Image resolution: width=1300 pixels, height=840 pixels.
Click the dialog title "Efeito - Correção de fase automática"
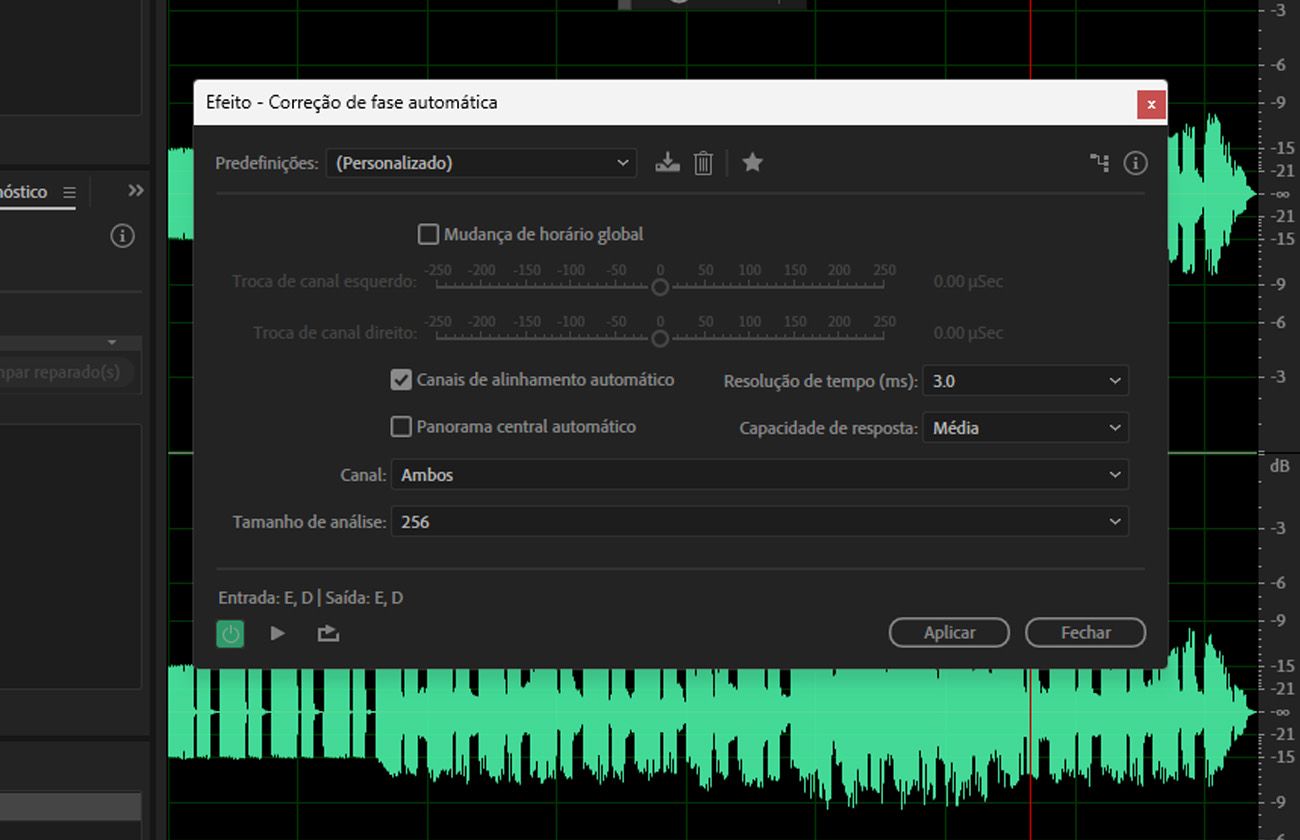(351, 102)
